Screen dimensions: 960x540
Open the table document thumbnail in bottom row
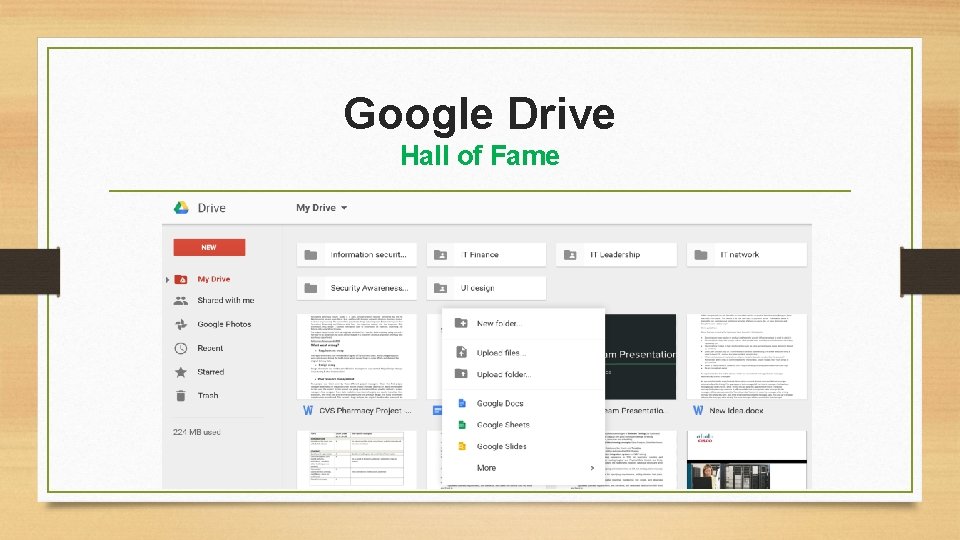pos(357,459)
